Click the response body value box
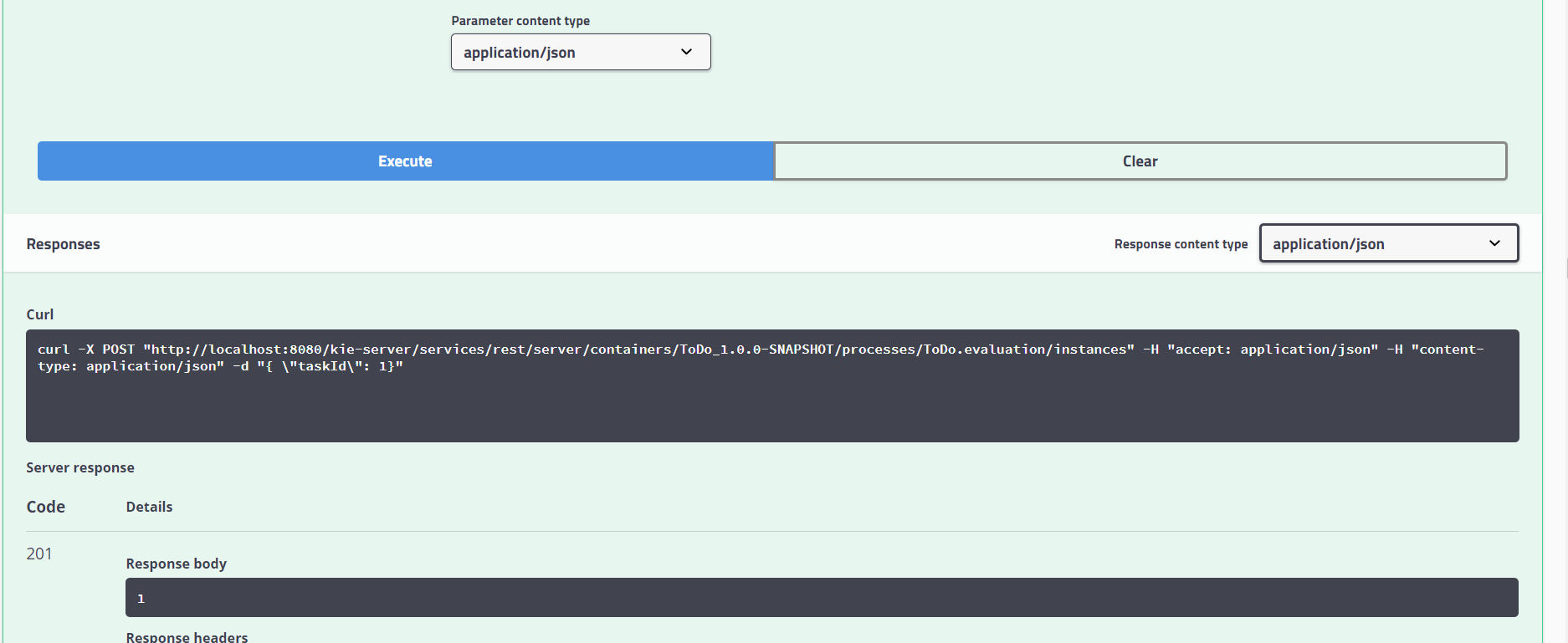The image size is (1568, 643). [x=822, y=598]
